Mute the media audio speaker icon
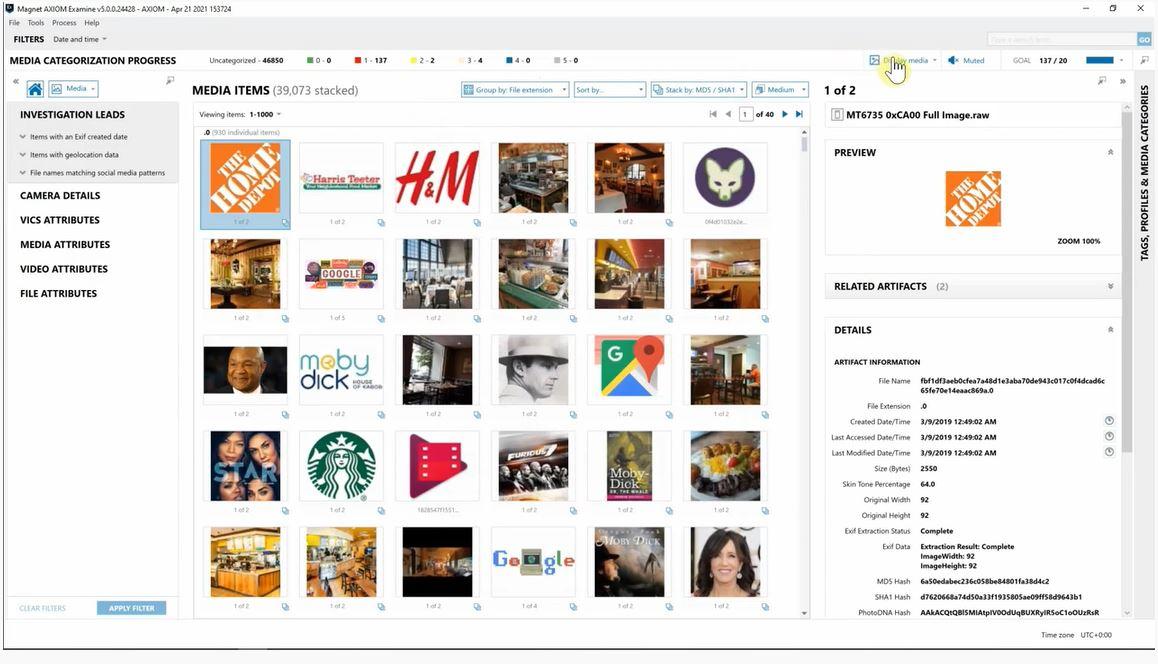This screenshot has height=664, width=1158. pos(953,61)
